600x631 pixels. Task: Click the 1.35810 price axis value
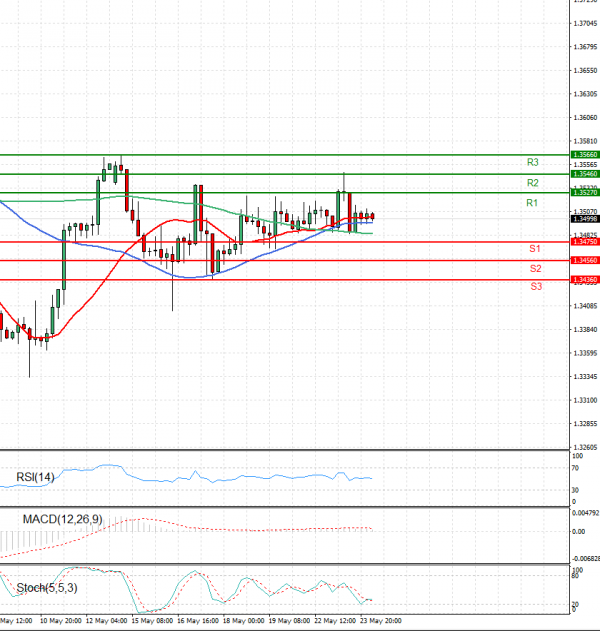(585, 141)
